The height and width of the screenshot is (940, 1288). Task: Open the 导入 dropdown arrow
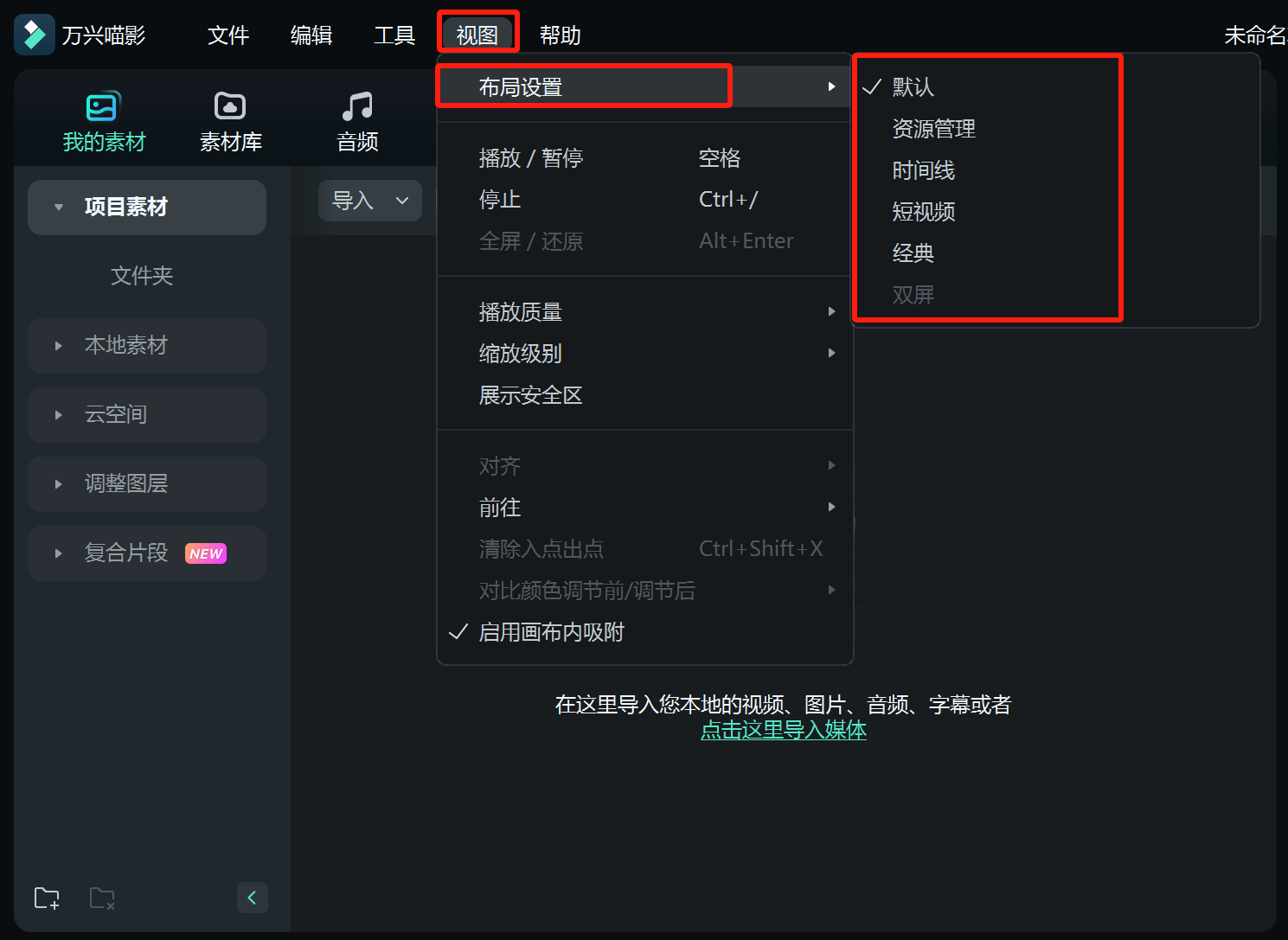(401, 200)
